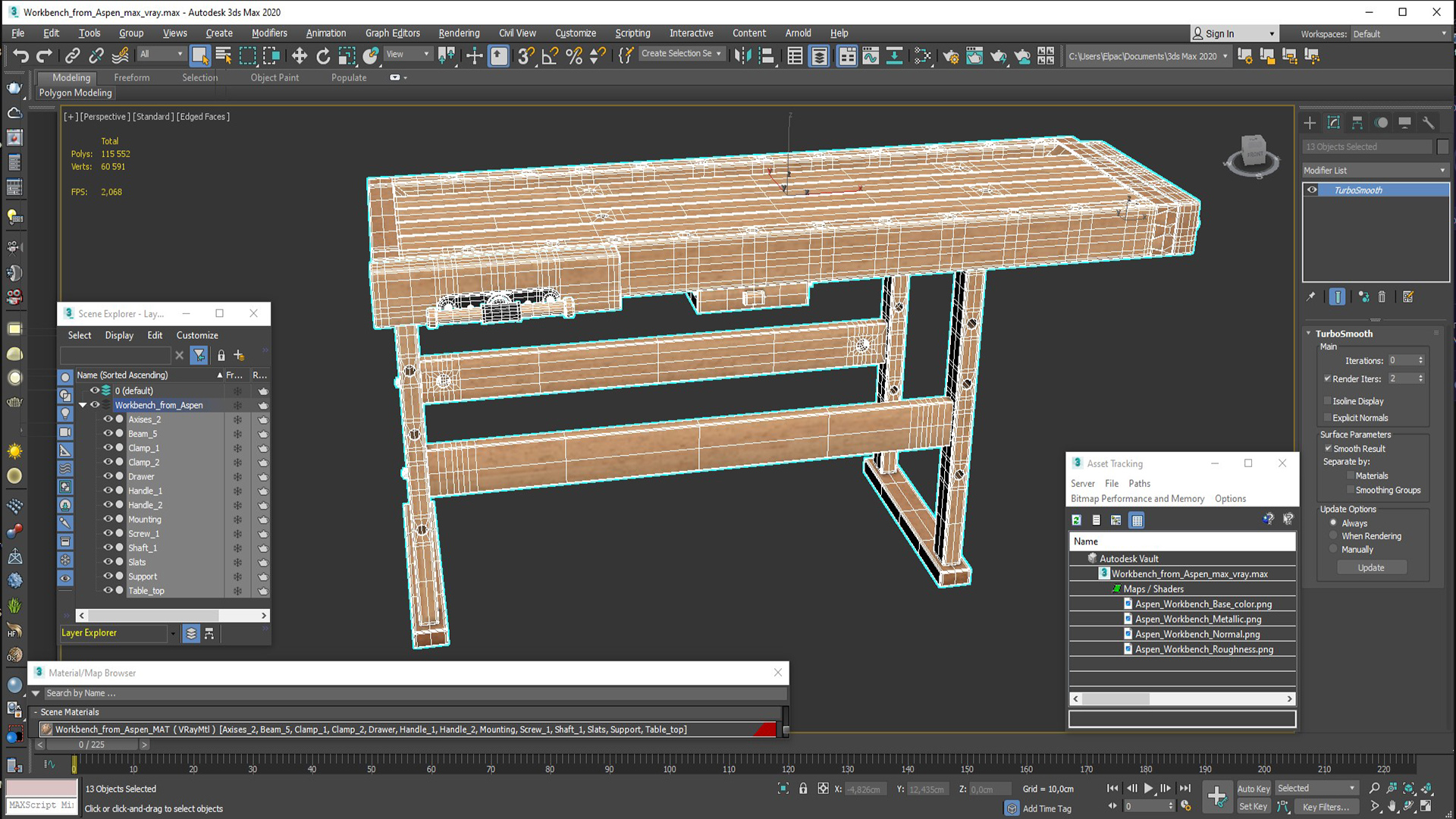Select Manually update option

tap(1333, 550)
